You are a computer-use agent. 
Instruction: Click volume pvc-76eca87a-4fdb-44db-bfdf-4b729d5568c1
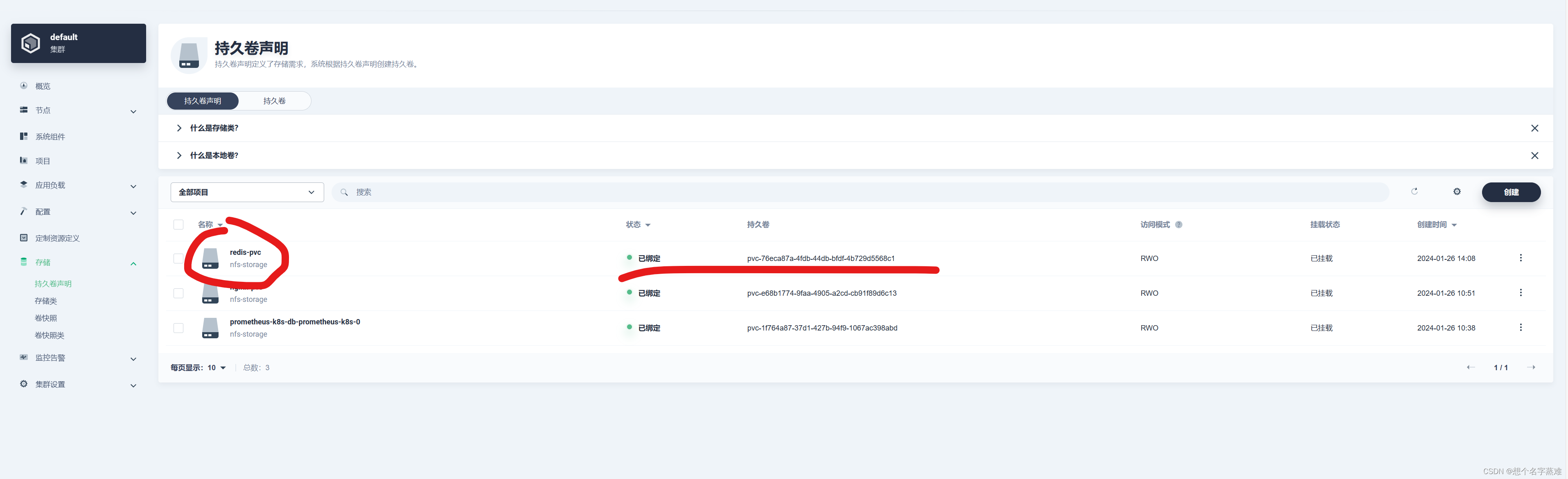point(821,258)
